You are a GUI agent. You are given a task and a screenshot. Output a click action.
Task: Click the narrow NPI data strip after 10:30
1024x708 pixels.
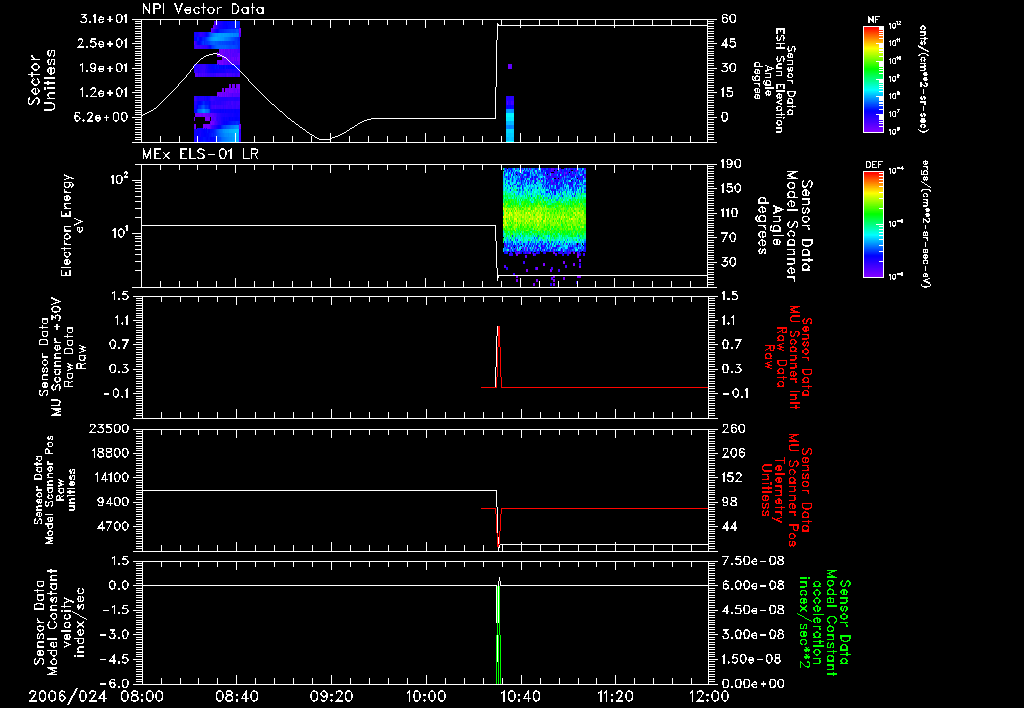click(x=510, y=118)
